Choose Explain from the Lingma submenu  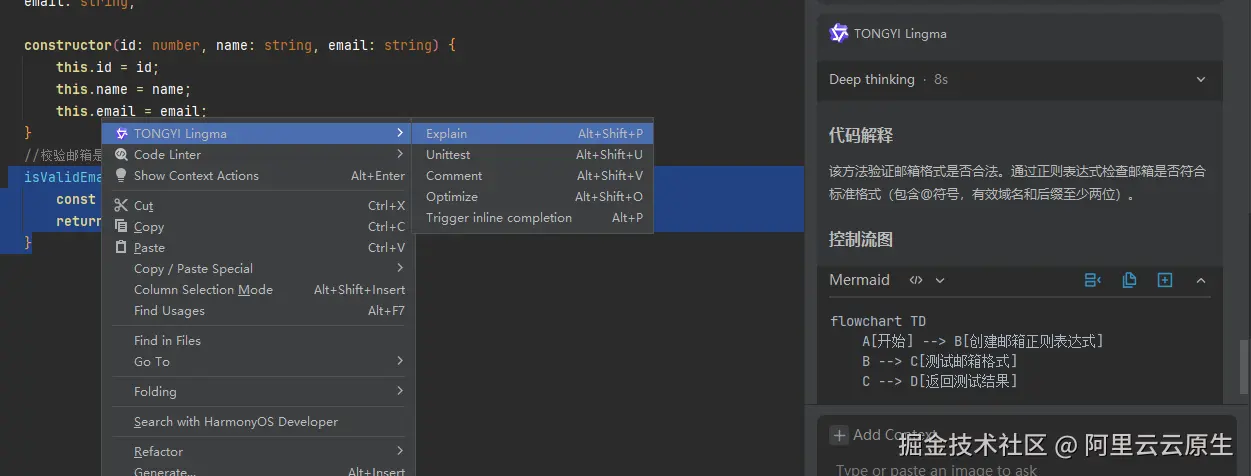[447, 134]
